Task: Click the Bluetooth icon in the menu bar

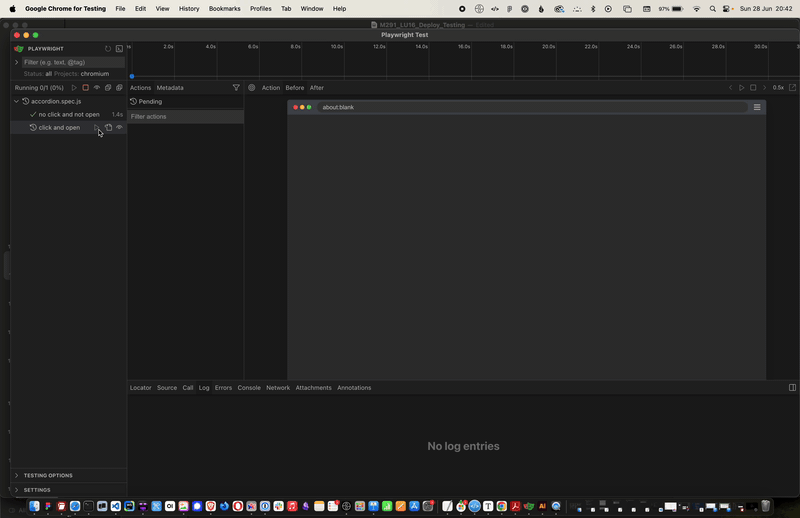Action: tap(593, 9)
